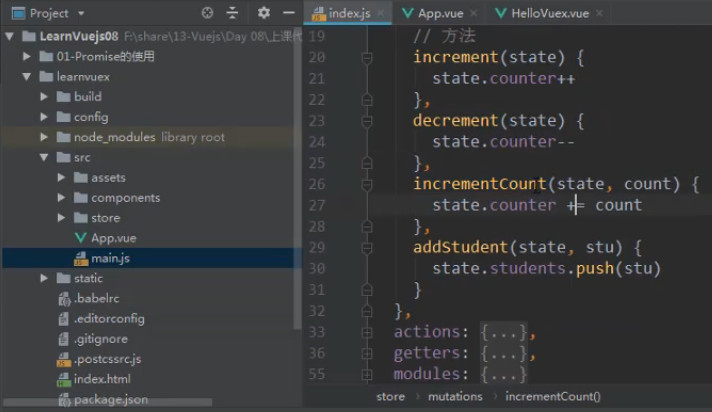712x412 pixels.
Task: Click 'state.students.push(stu)' code
Action: point(546,268)
